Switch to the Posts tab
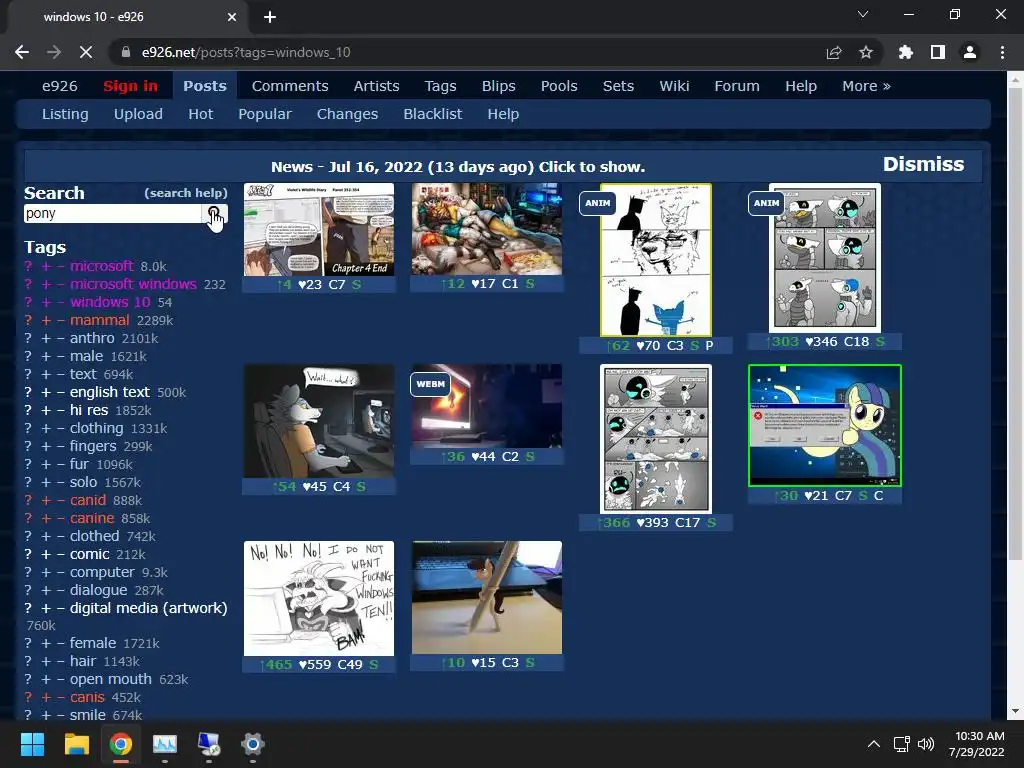Viewport: 1024px width, 768px height. tap(204, 86)
